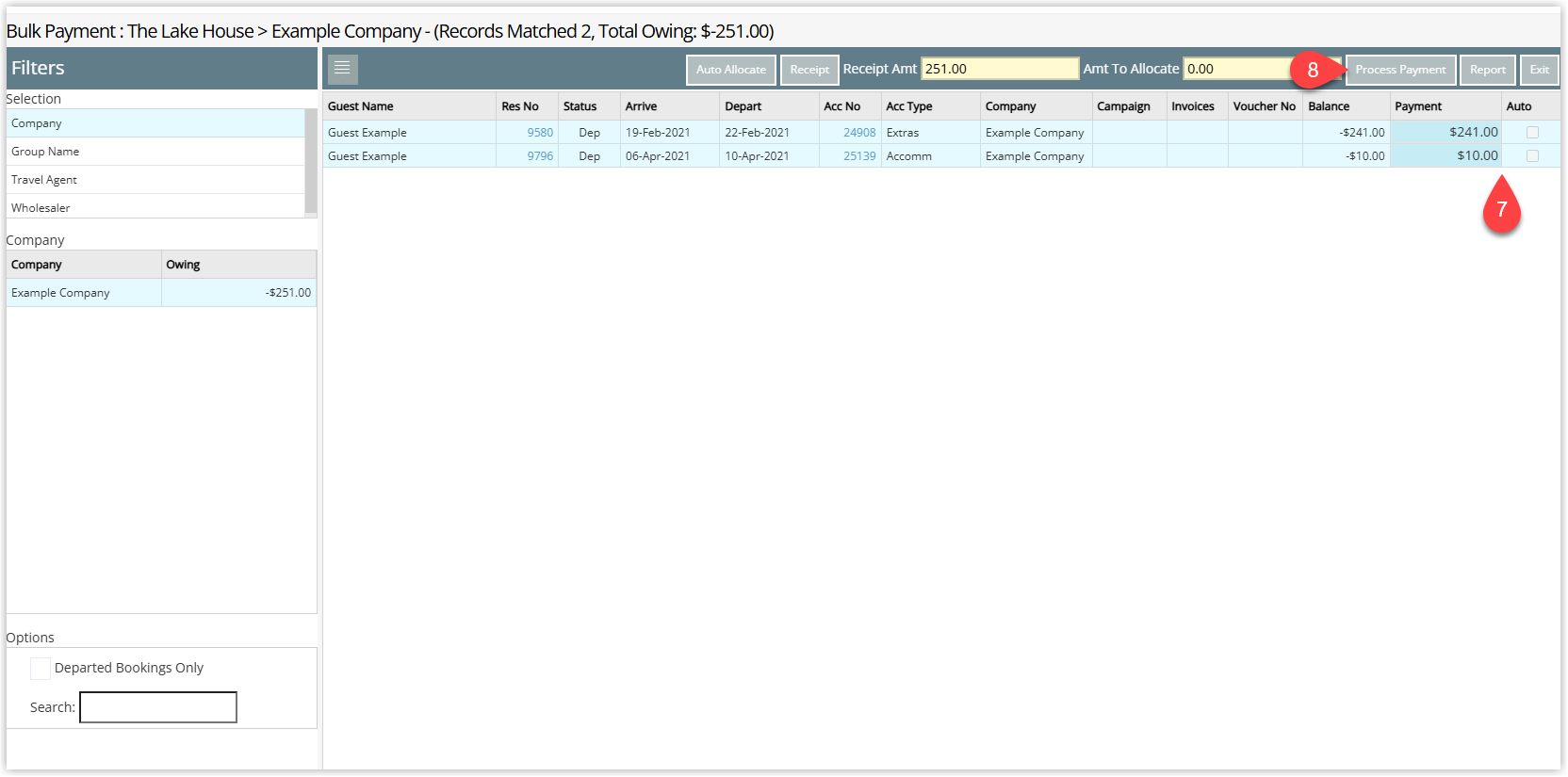The image size is (1568, 777).
Task: Open account number 24908 link
Action: (859, 133)
